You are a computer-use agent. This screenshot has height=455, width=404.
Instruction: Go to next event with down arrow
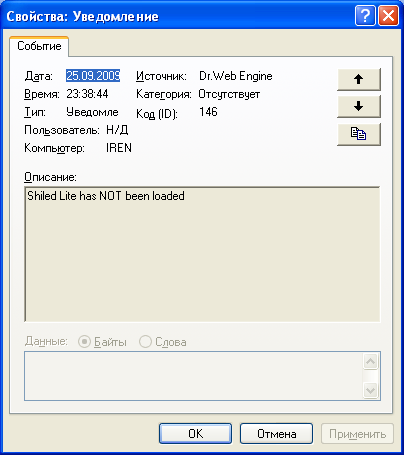(359, 107)
